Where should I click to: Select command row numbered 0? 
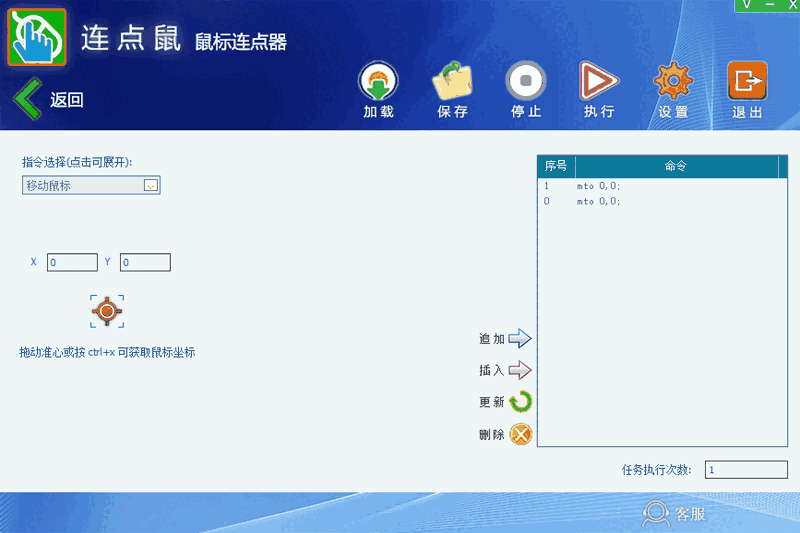(662, 201)
